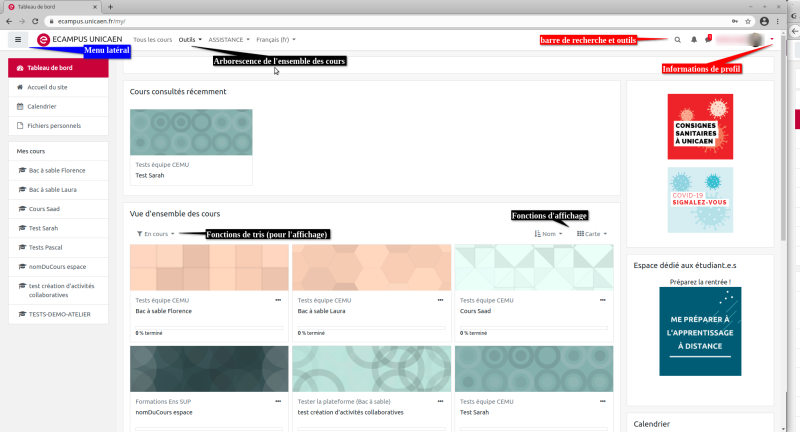Go to 'Tous les cours' link
800x432 pixels.
152,40
